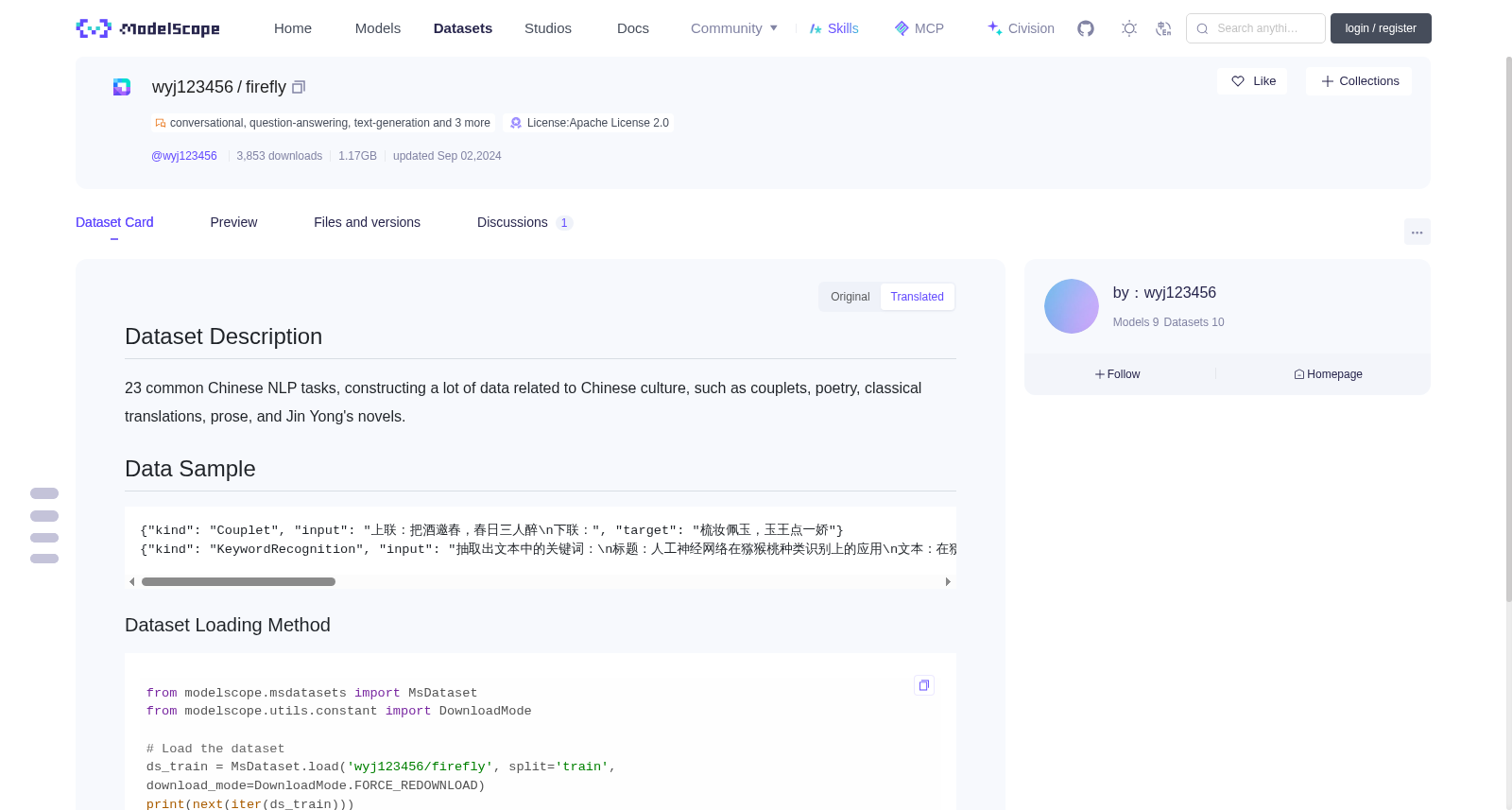
Task: Toggle the light/dark theme sun icon
Action: (1128, 28)
